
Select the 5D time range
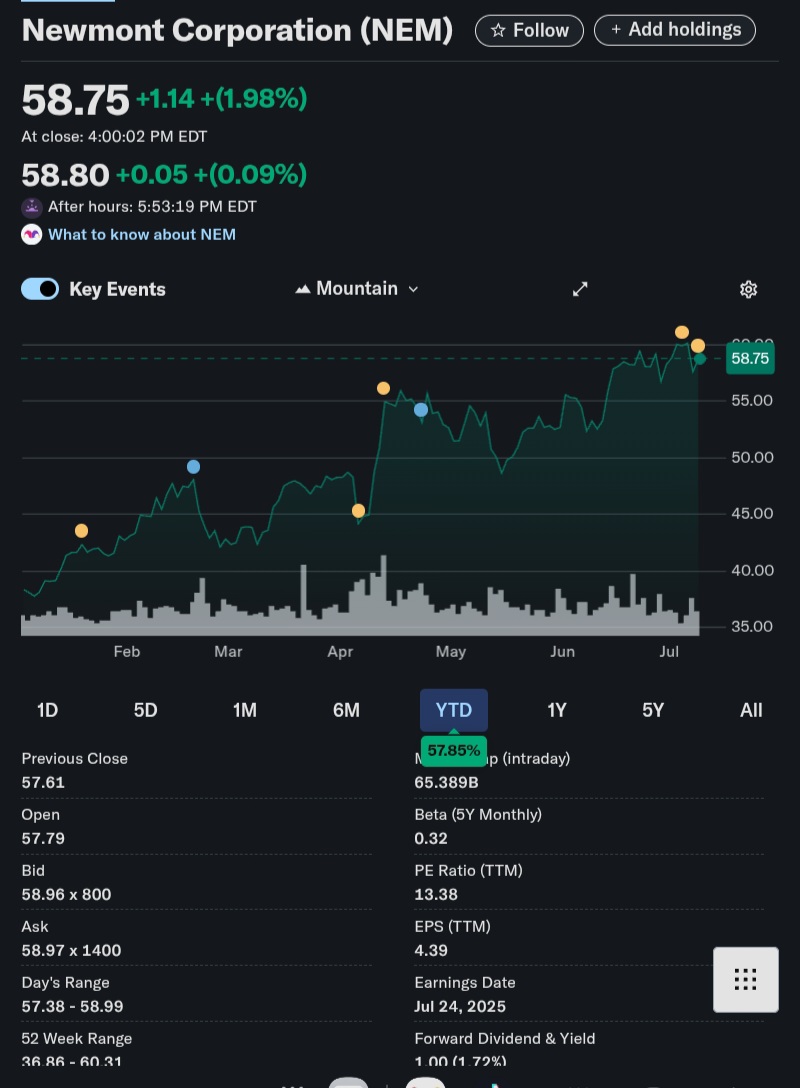click(x=146, y=710)
